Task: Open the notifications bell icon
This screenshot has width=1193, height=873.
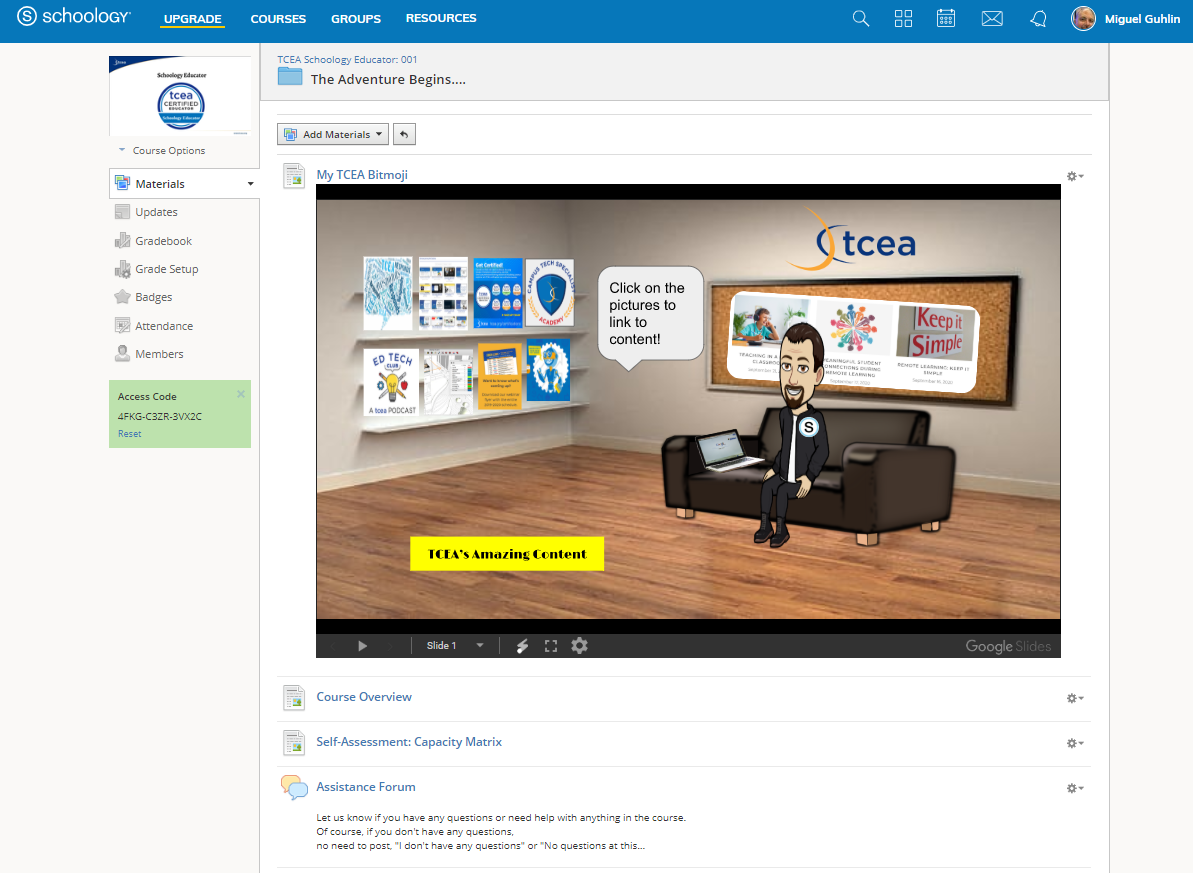Action: click(1039, 18)
